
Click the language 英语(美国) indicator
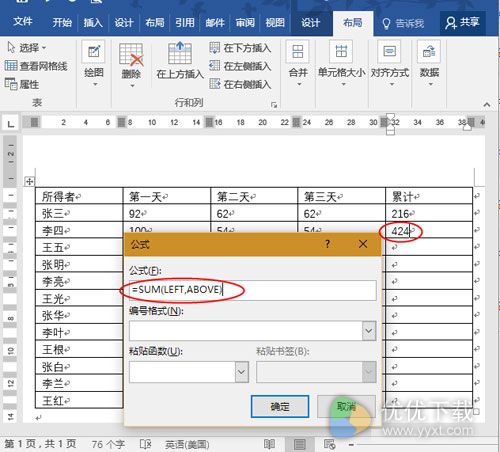[x=187, y=444]
